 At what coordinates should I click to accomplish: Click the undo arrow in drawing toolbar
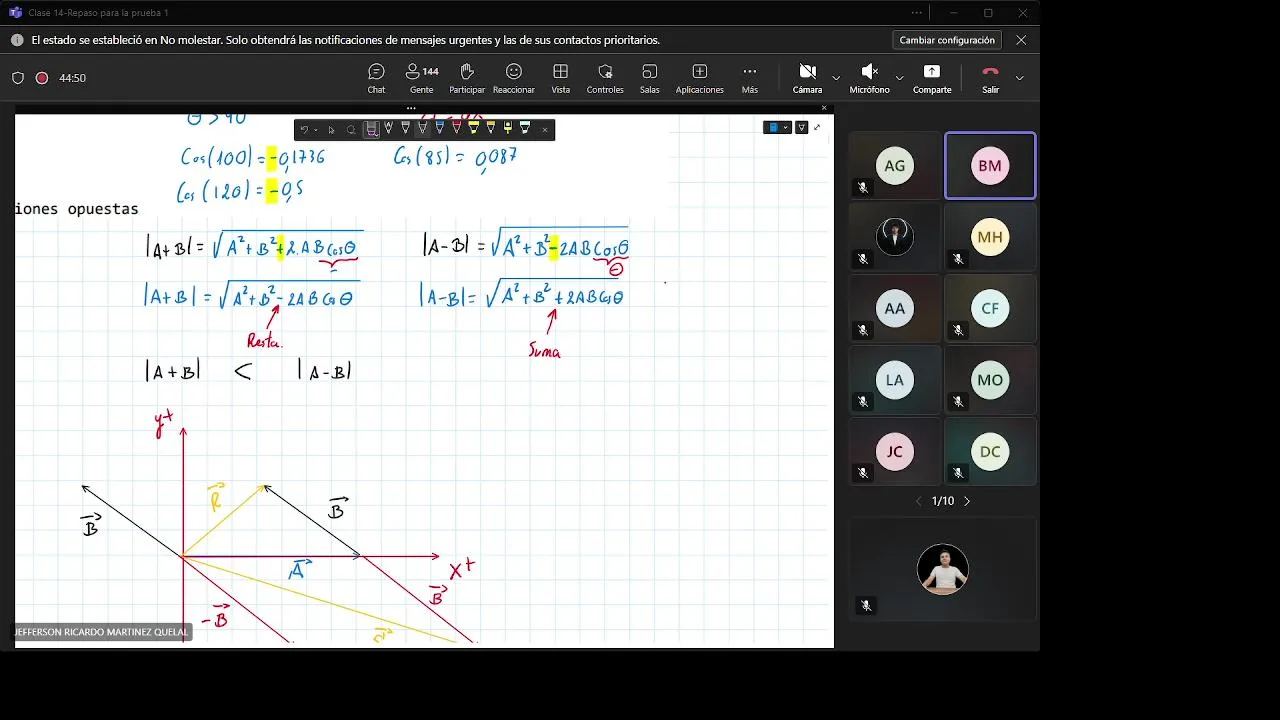click(304, 130)
